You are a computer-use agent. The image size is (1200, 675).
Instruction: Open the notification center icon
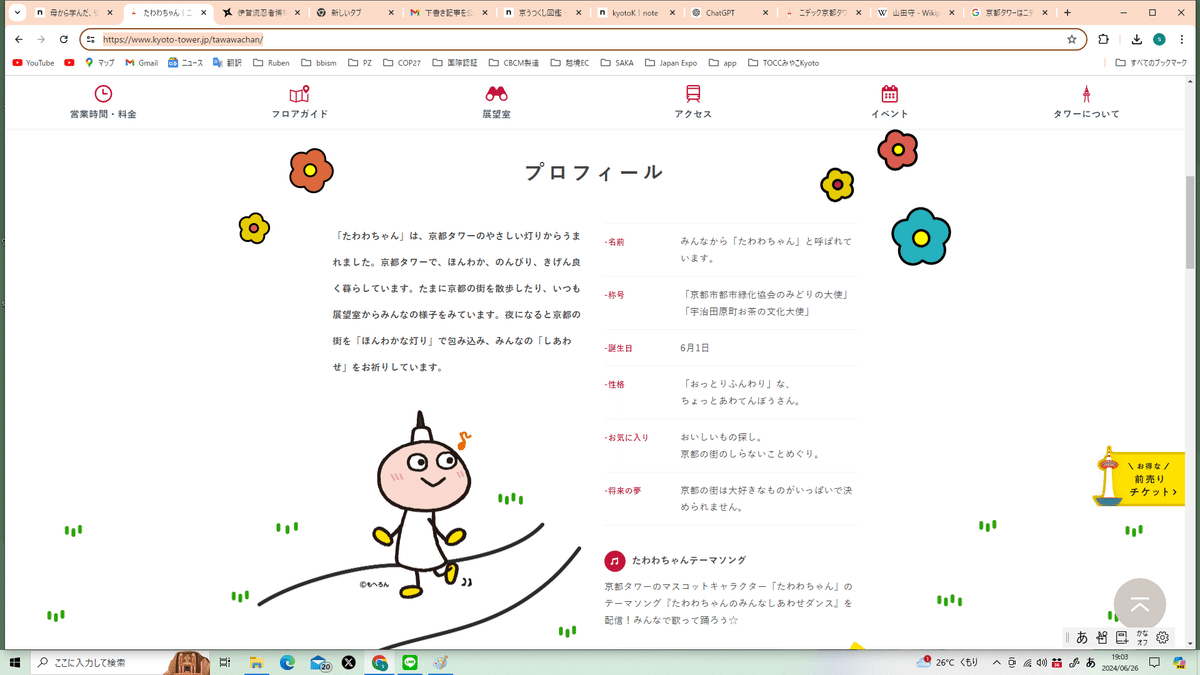1155,662
